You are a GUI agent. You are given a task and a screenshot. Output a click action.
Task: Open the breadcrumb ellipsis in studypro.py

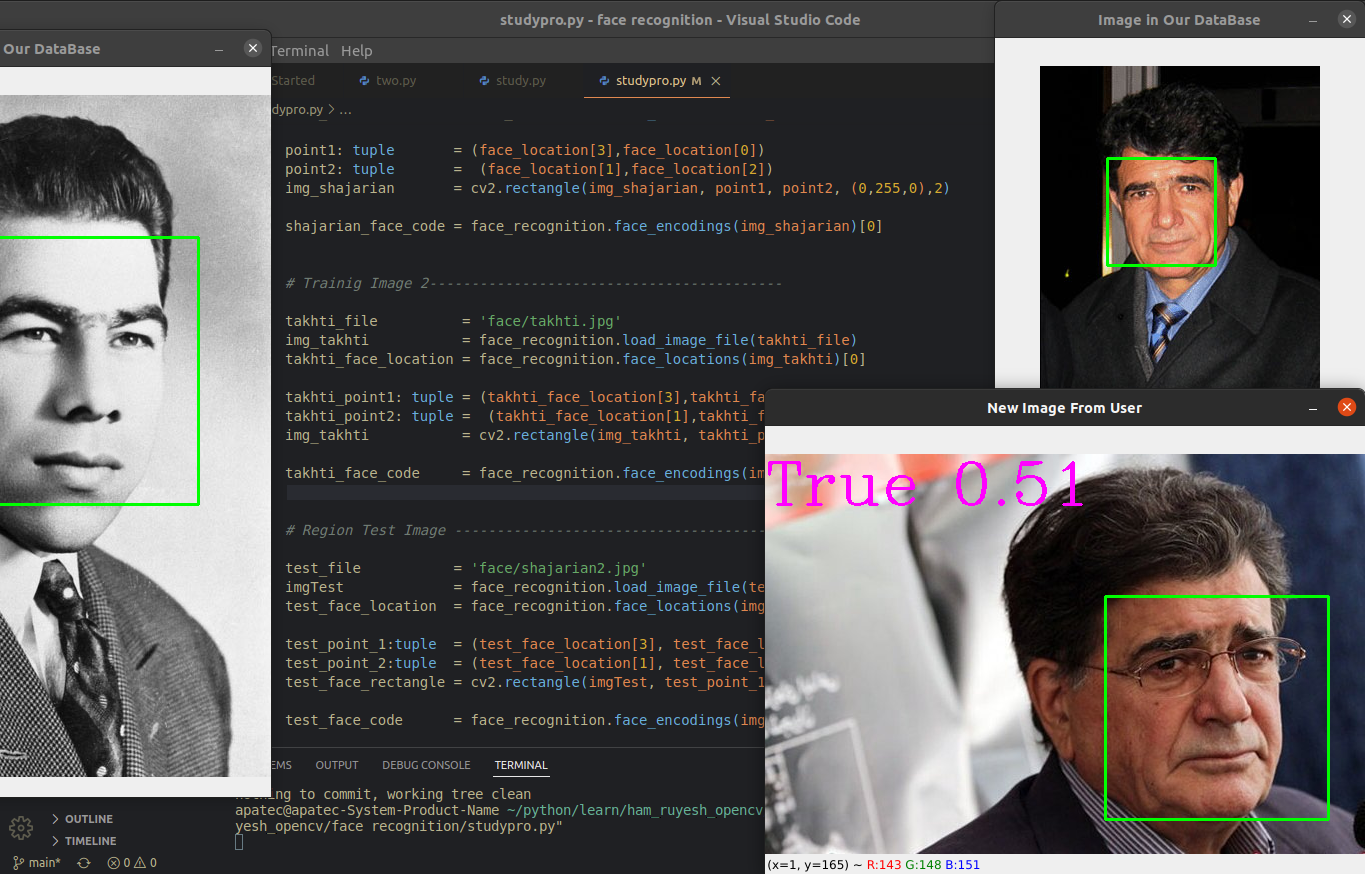(346, 110)
